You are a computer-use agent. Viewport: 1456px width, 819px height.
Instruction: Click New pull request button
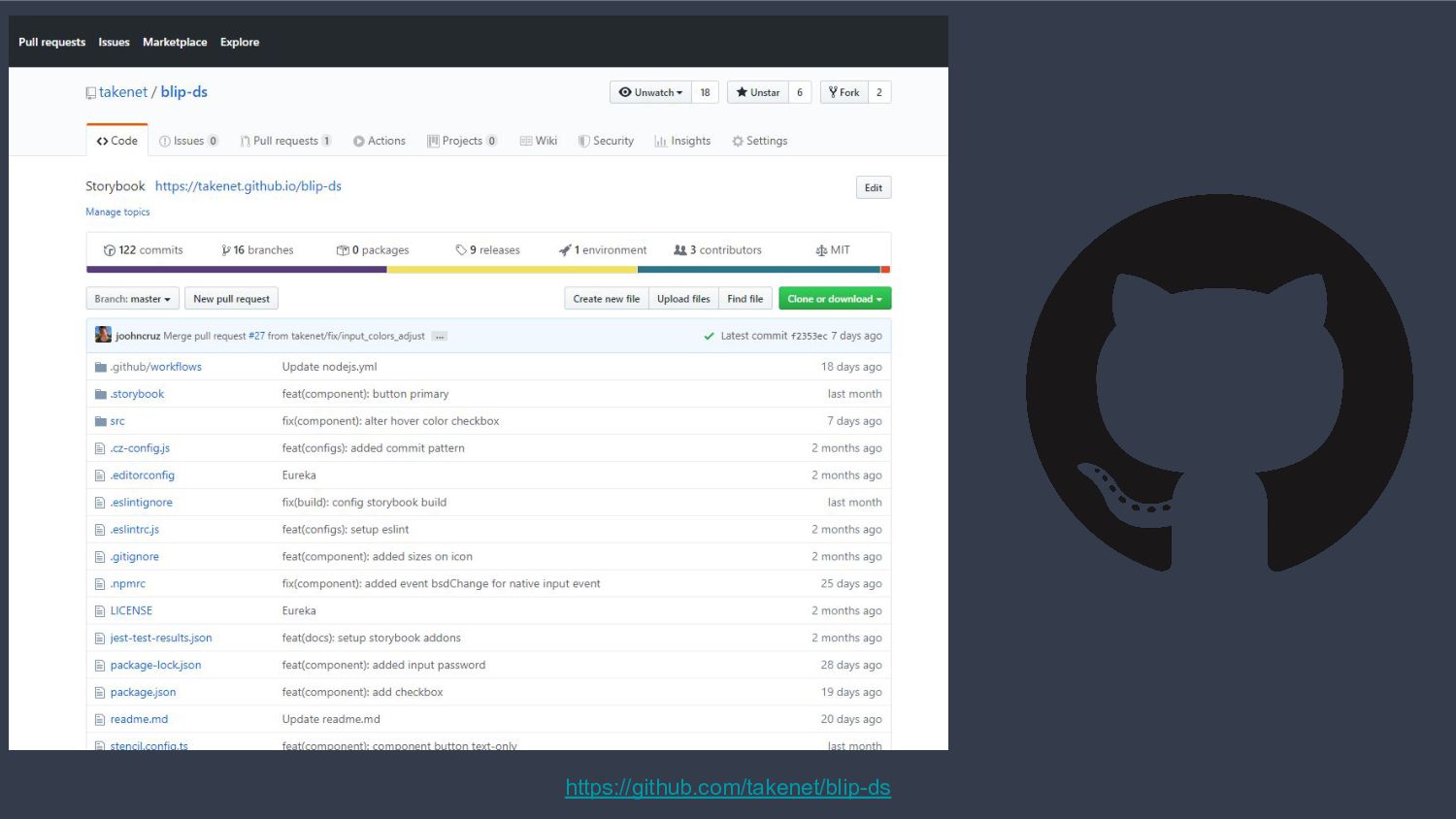click(231, 299)
